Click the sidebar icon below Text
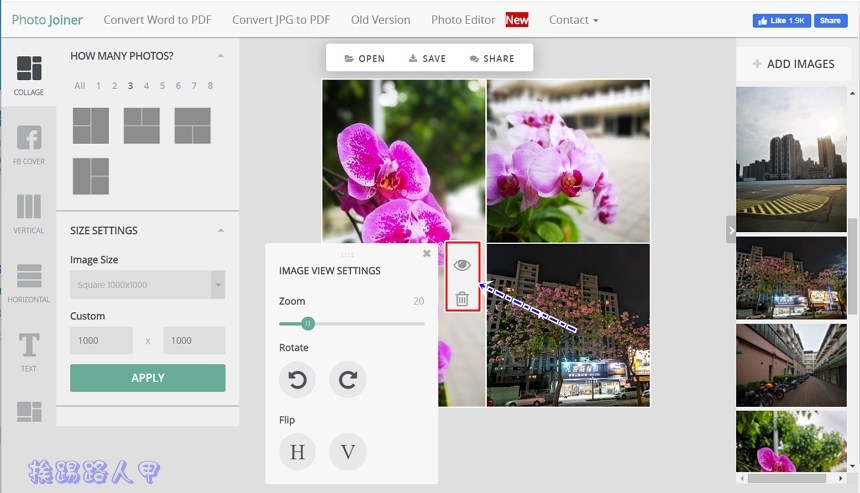Screen dimensions: 860x493 (x=29, y=411)
